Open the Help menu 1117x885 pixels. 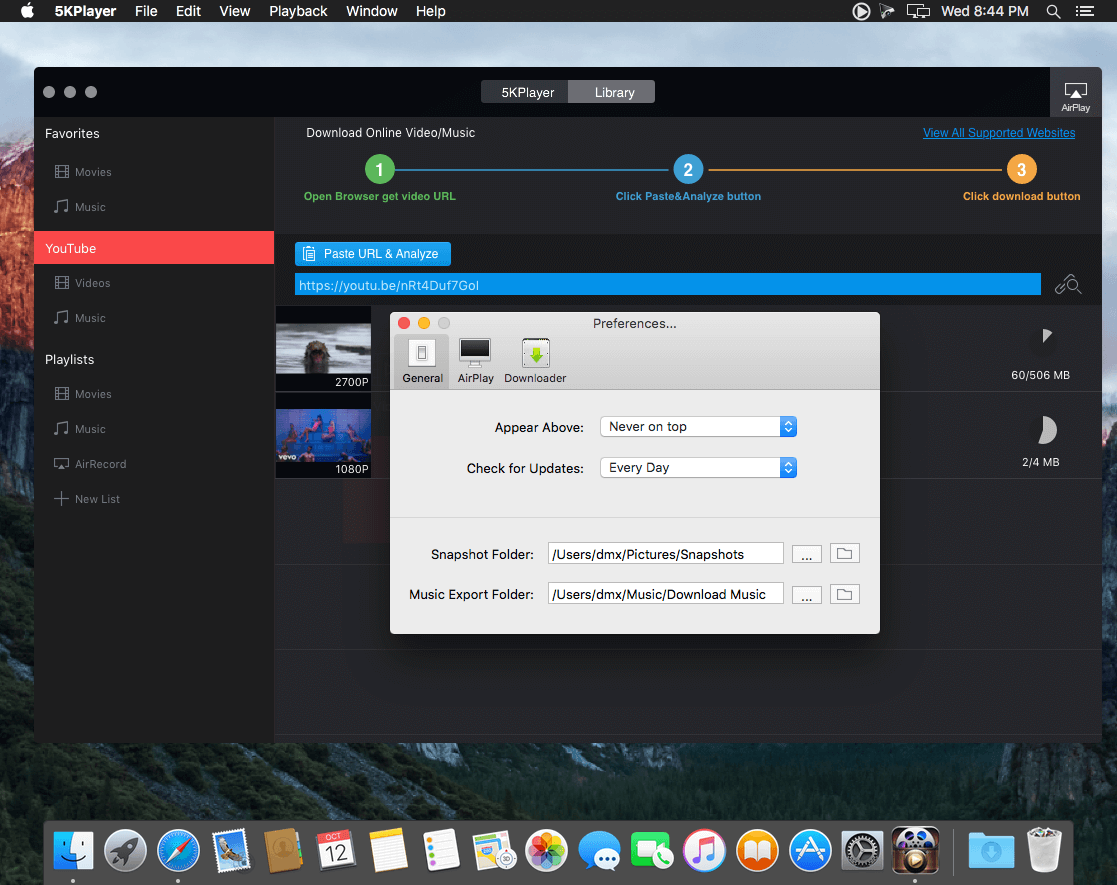tap(430, 11)
